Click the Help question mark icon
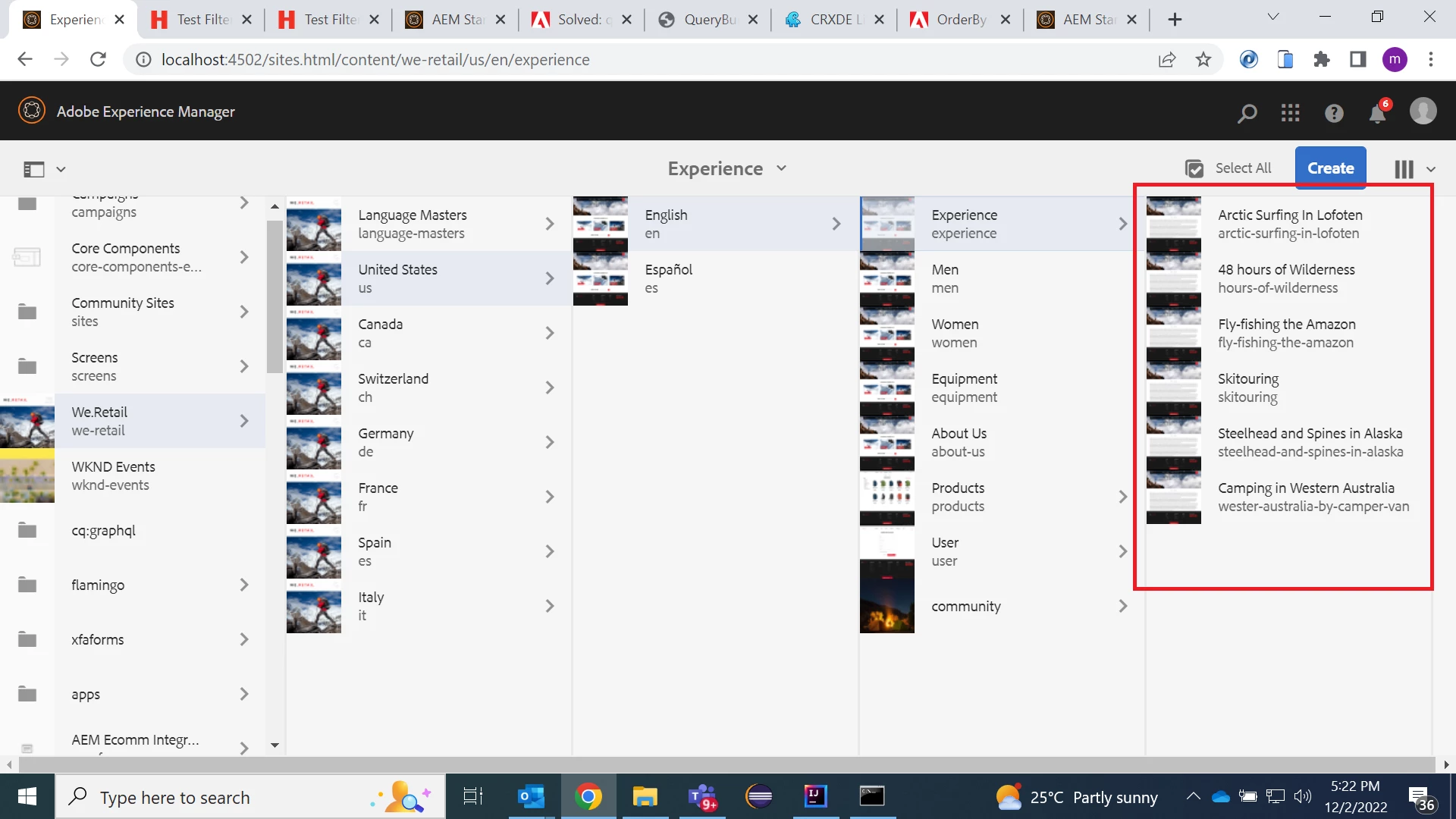 click(x=1334, y=113)
